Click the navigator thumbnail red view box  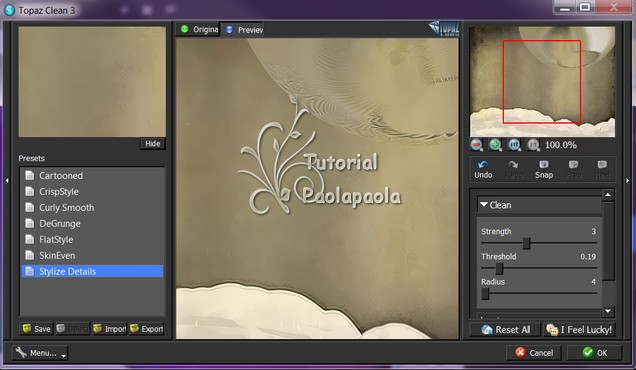pos(542,82)
